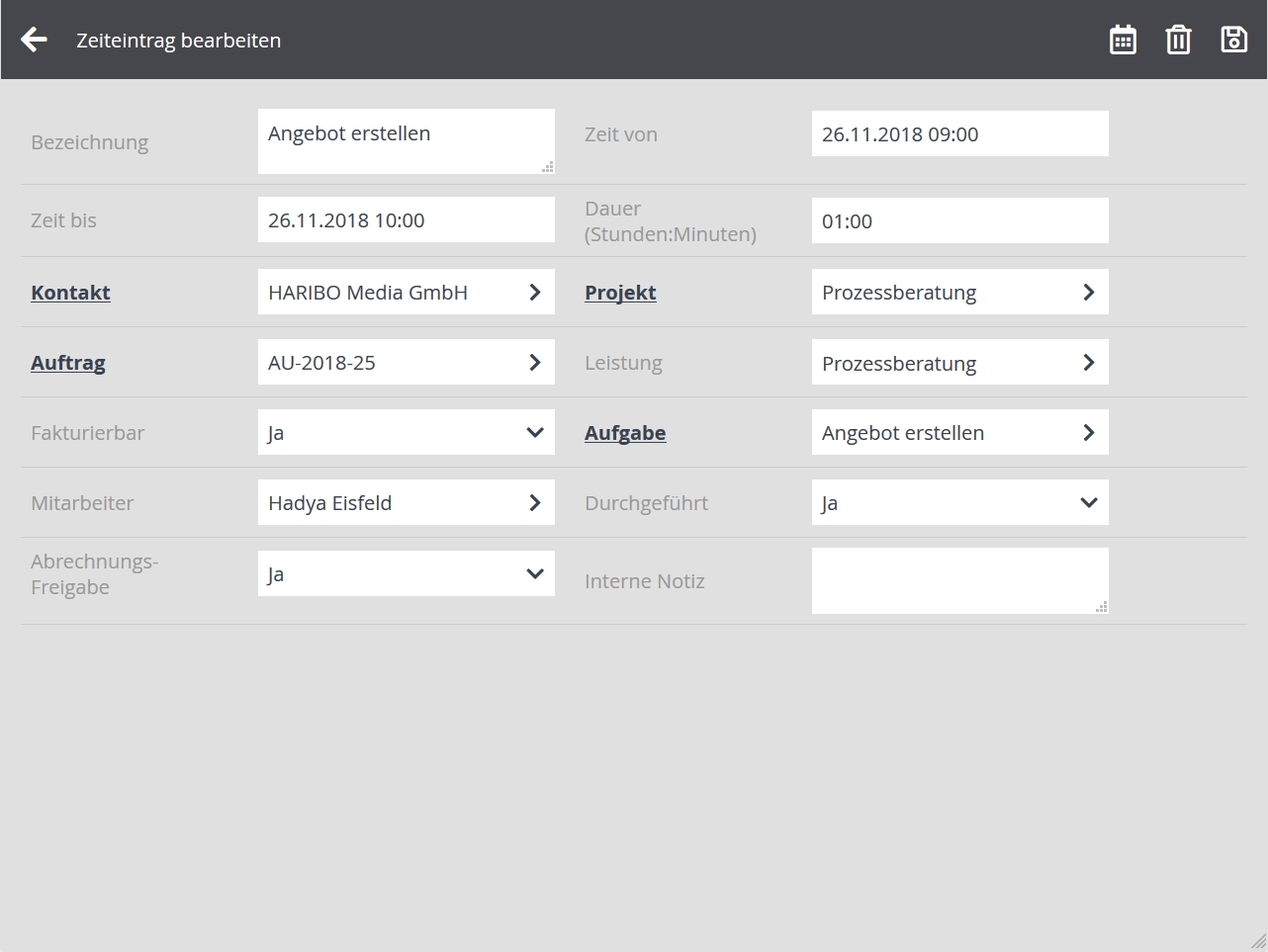Click the Abrechnungs-Freigabe label

[95, 574]
